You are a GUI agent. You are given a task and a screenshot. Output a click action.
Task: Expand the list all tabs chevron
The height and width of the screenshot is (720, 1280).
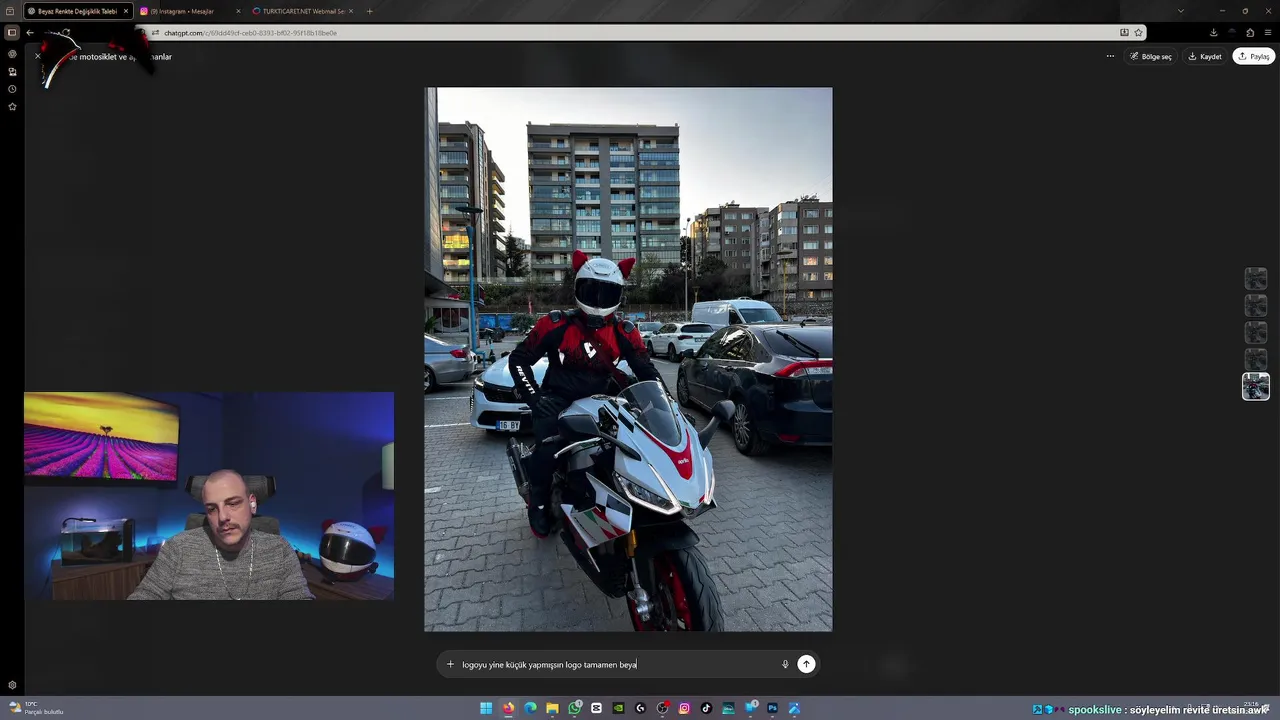click(x=1180, y=11)
